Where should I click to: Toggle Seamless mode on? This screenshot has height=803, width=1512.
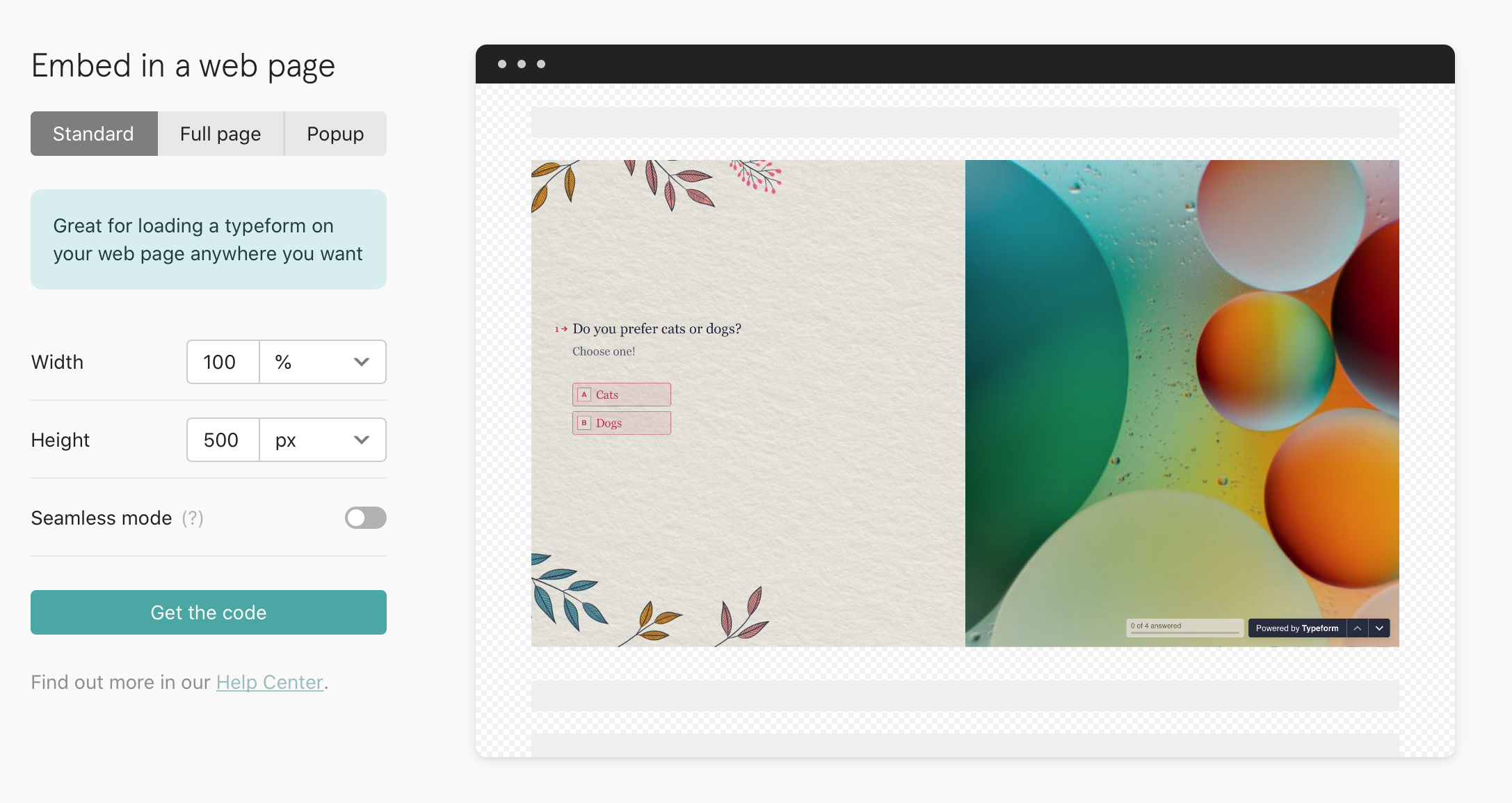[x=365, y=518]
